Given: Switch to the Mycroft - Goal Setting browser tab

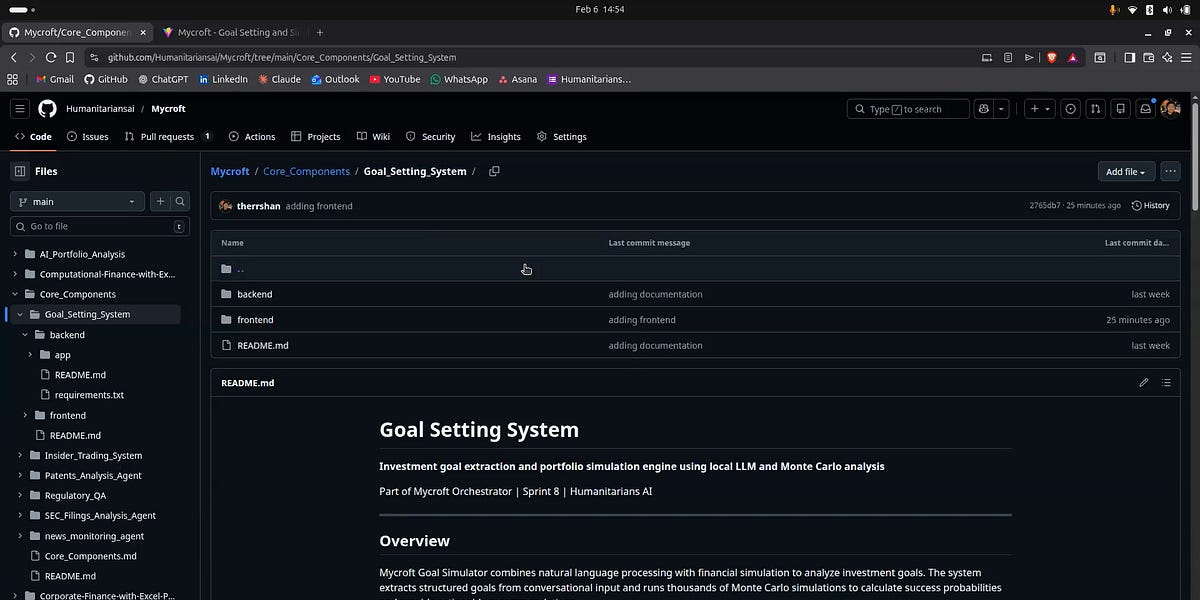Looking at the screenshot, I should (231, 32).
